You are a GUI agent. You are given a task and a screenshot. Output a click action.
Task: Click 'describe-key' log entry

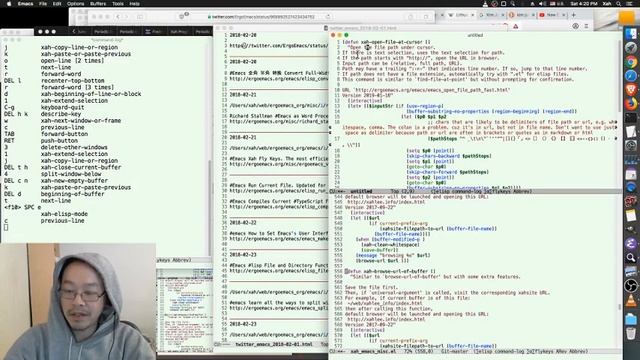click(60, 114)
